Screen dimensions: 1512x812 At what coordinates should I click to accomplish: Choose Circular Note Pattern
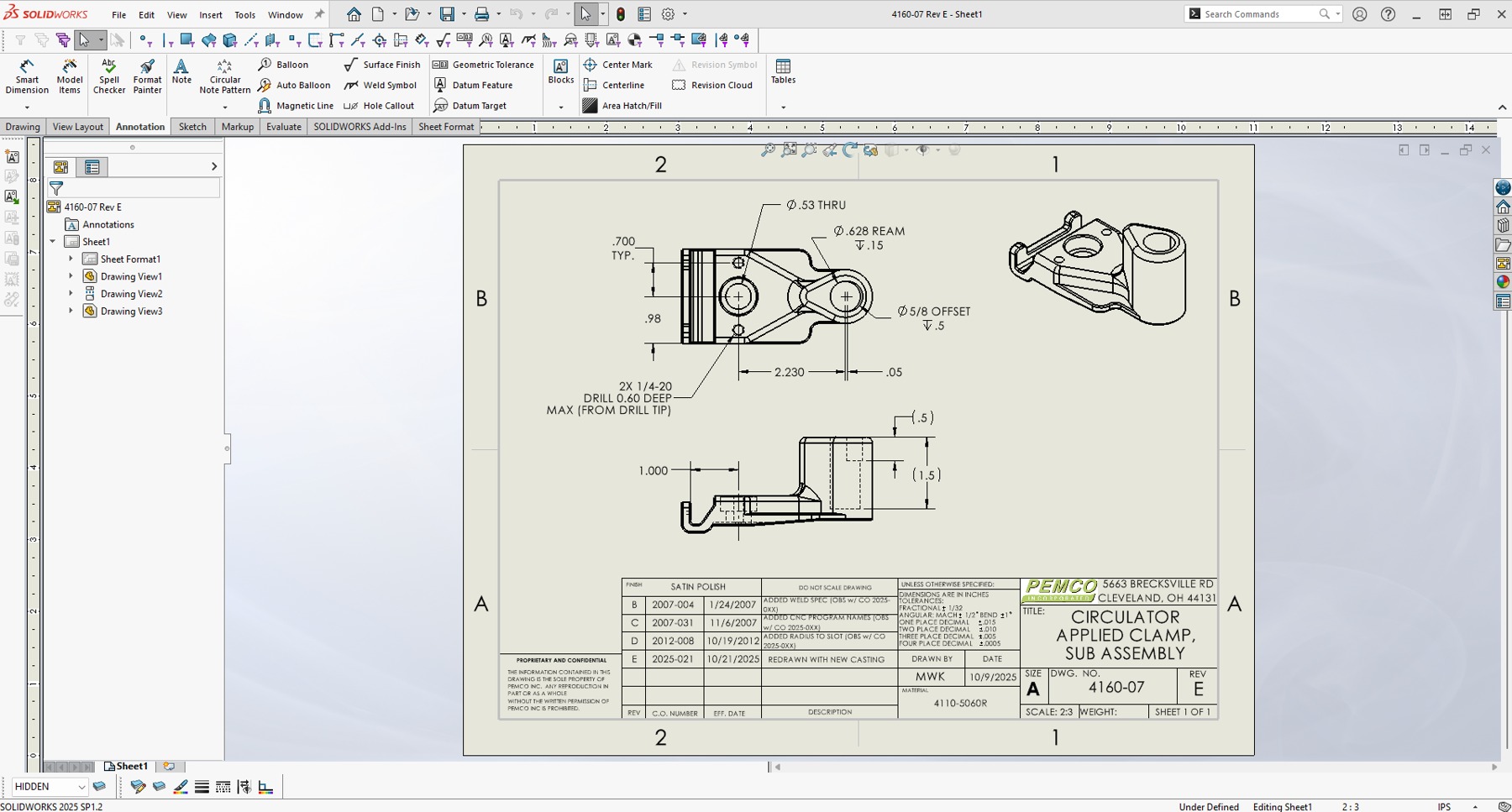tap(224, 76)
